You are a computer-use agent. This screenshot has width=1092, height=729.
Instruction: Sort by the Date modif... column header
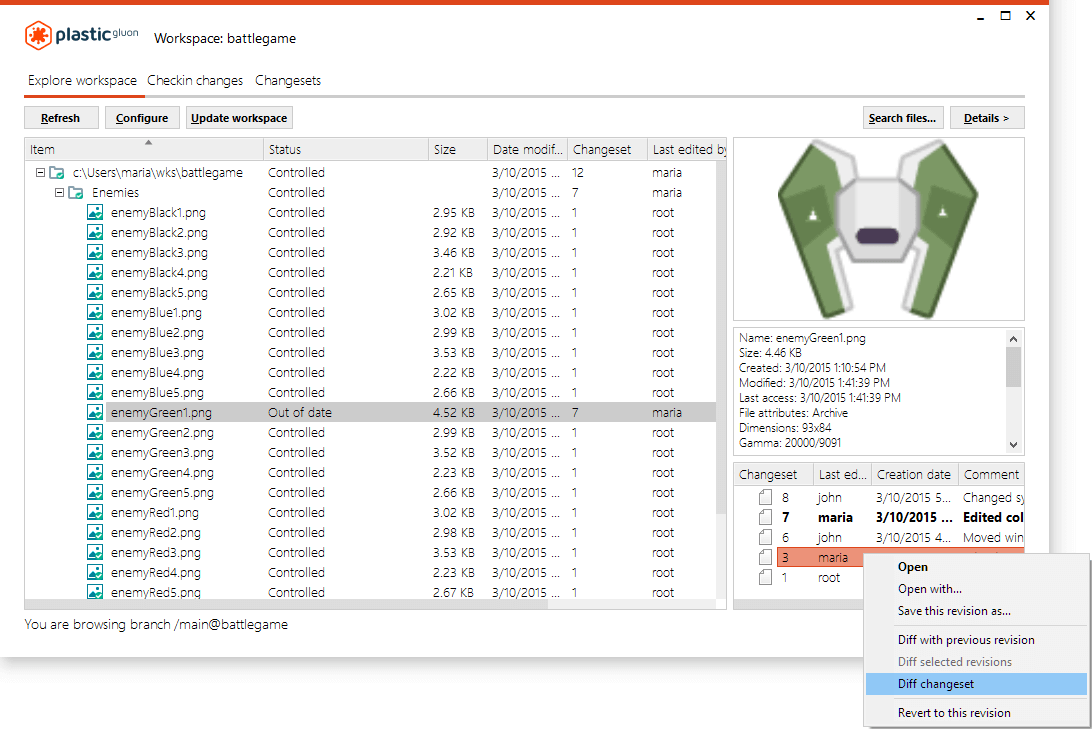pyautogui.click(x=527, y=149)
